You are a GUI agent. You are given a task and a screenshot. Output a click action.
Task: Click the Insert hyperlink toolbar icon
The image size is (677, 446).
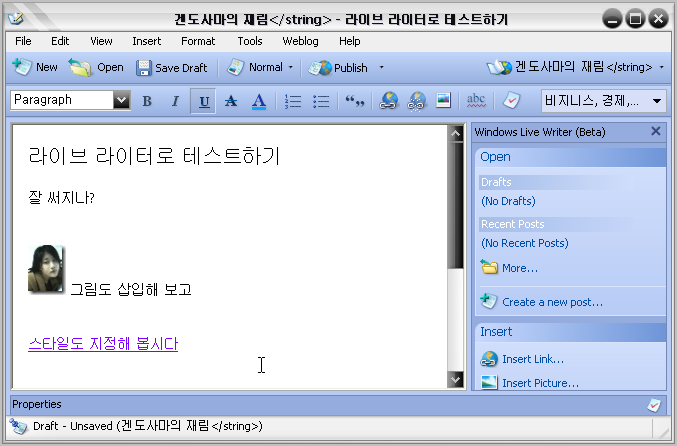click(388, 101)
